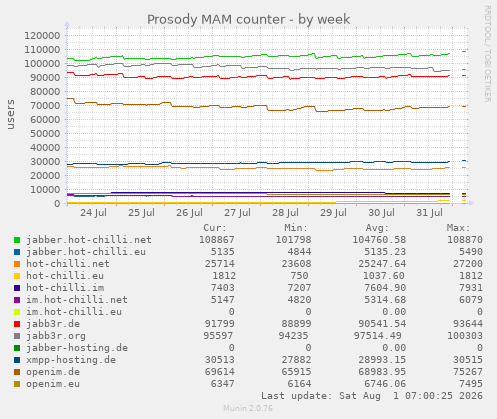497x419 pixels.
Task: Click the 25 Jul x-axis label
Action: coord(141,213)
